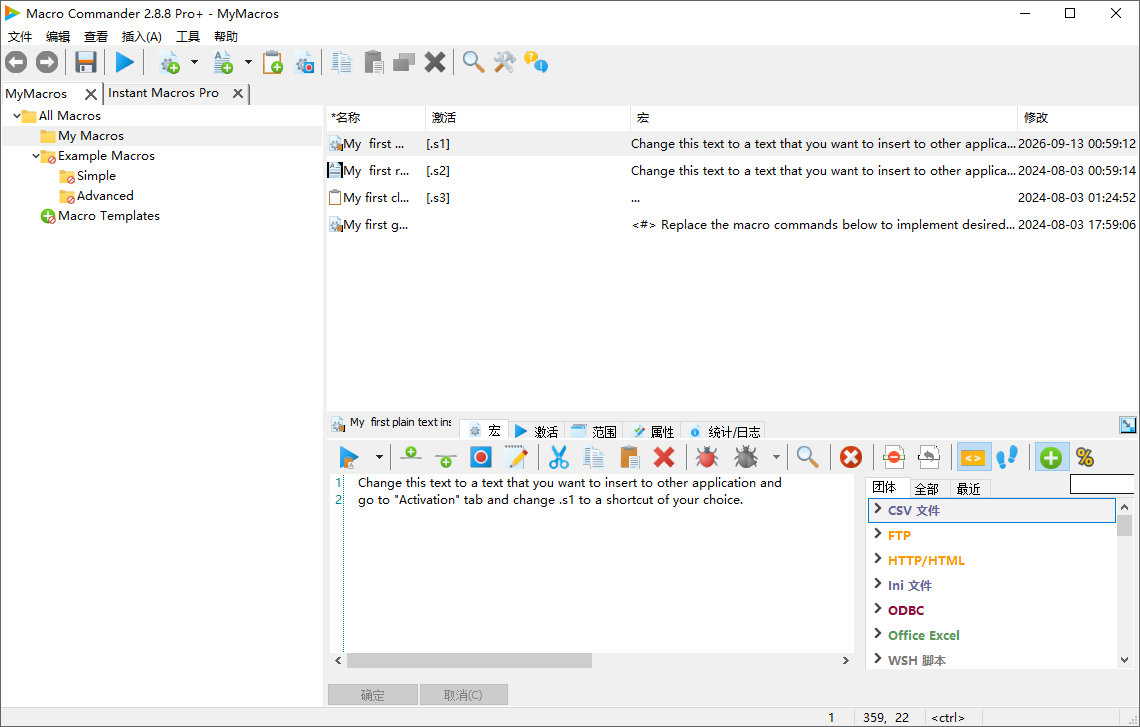Click the page with red minus icon
This screenshot has height=727, width=1140.
(894, 457)
